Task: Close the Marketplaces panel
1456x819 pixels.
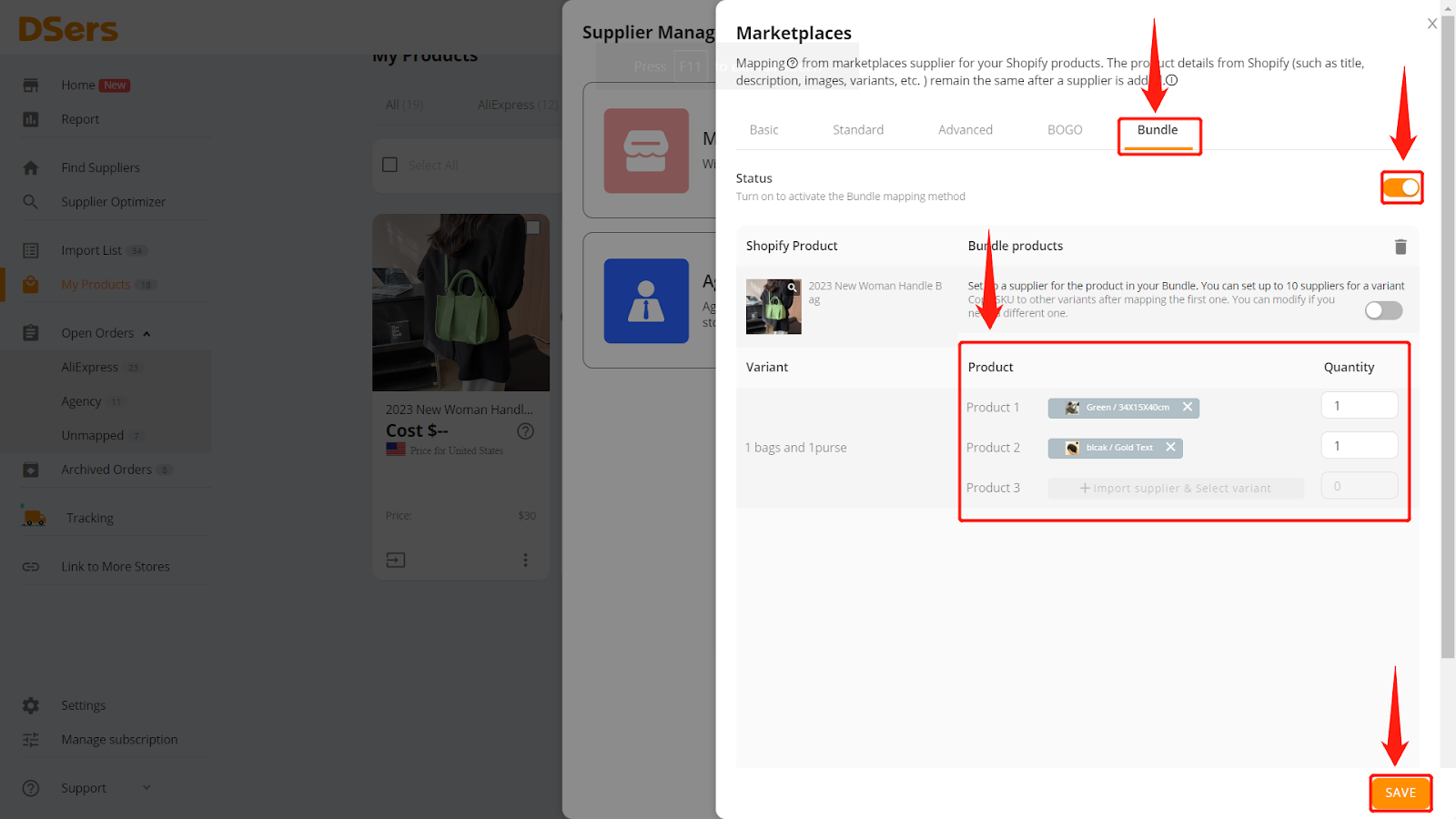Action: pyautogui.click(x=1432, y=24)
